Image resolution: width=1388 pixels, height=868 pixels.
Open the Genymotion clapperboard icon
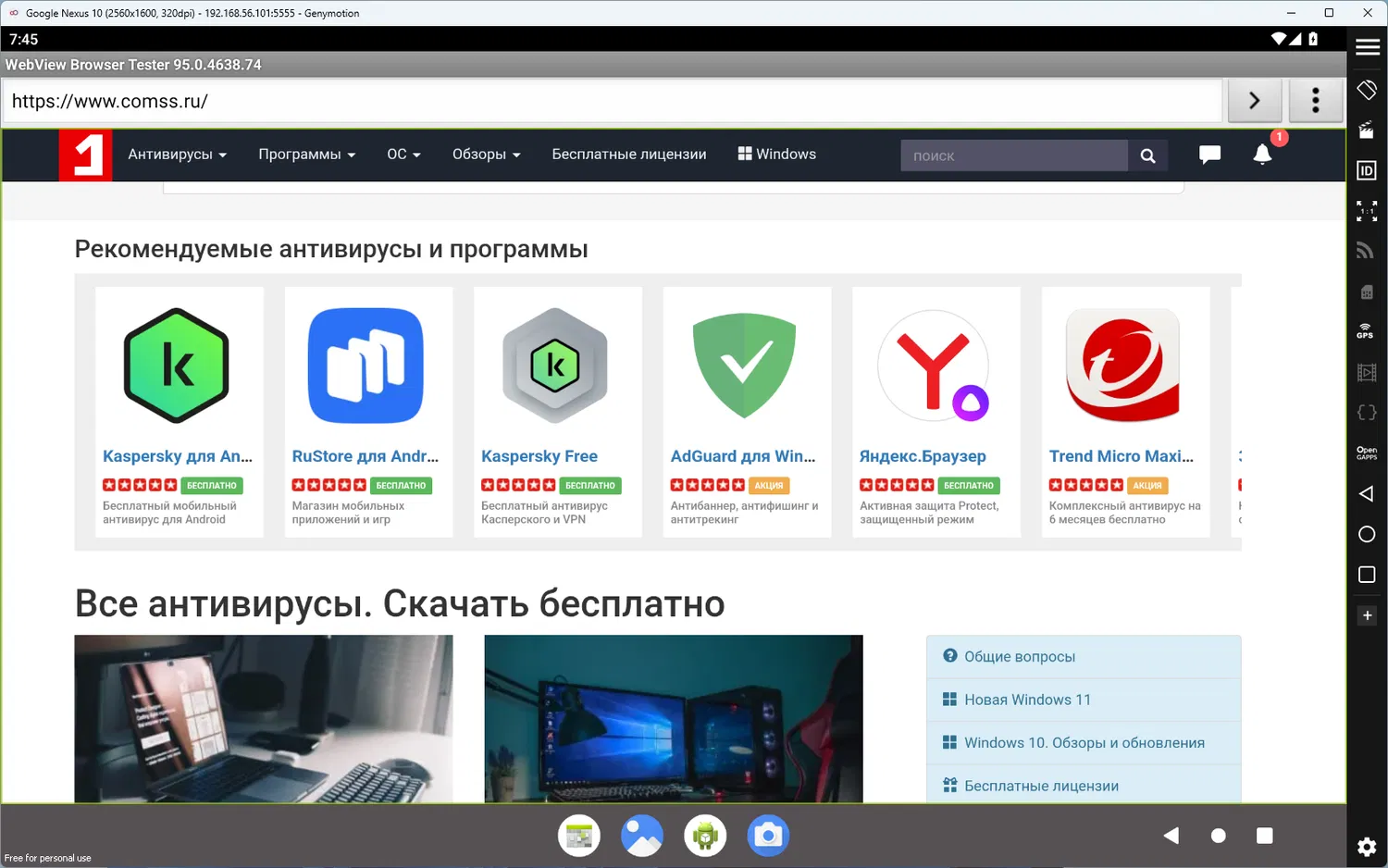coord(1367,130)
